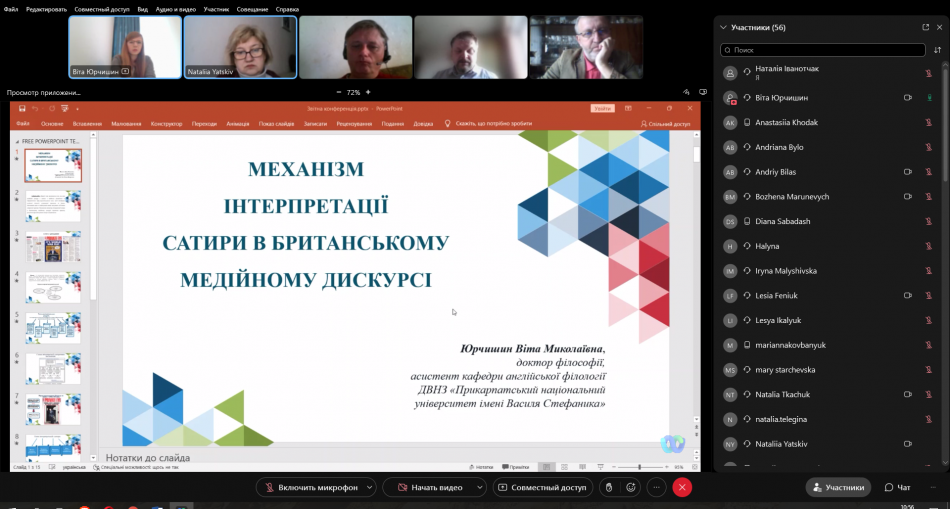Open video options dropdown arrow
The image size is (950, 509).
pos(479,487)
